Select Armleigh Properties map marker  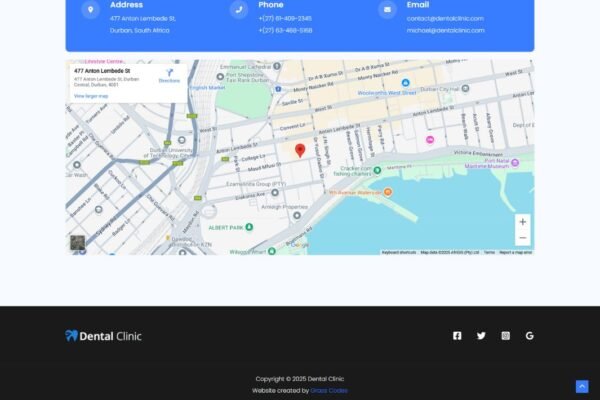[297, 216]
